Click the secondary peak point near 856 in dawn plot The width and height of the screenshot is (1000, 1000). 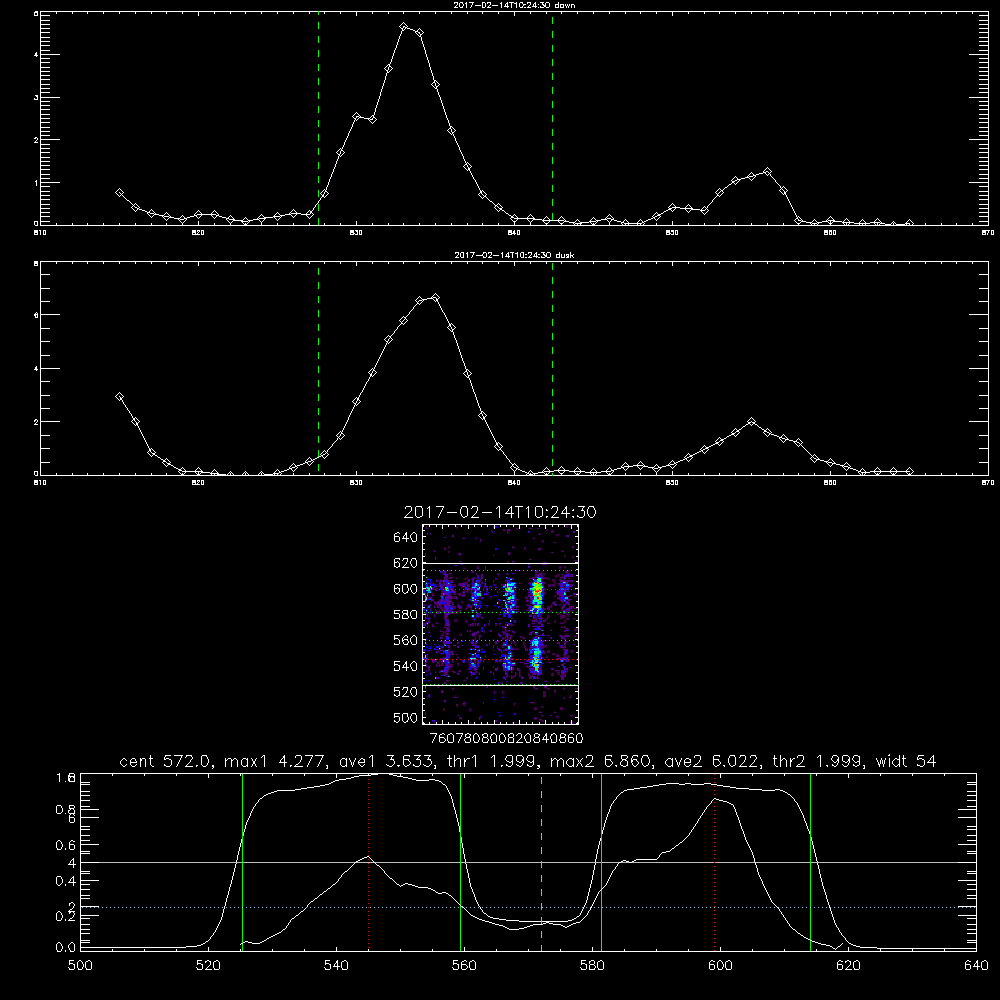click(767, 172)
